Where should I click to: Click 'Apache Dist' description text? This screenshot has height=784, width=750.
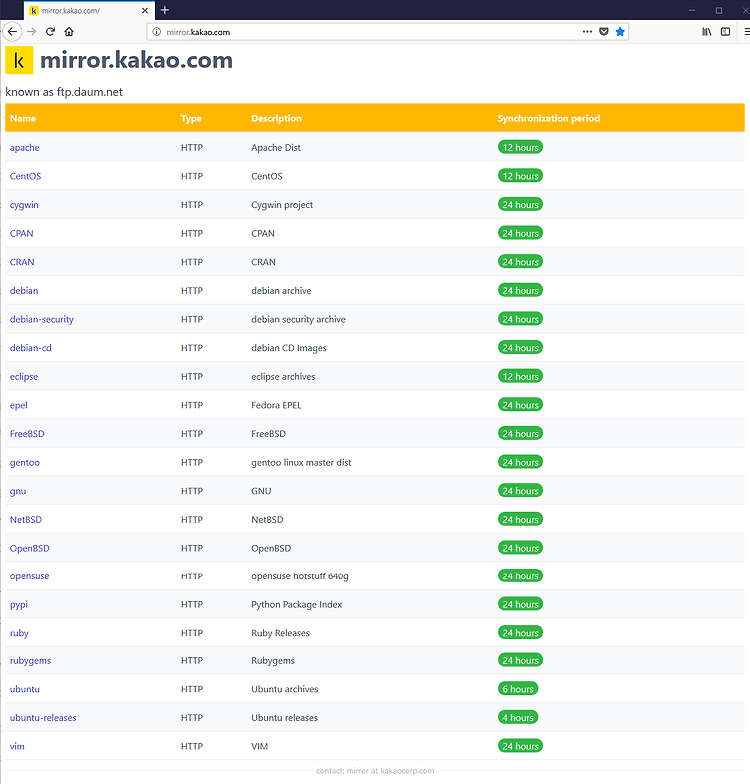click(x=276, y=148)
